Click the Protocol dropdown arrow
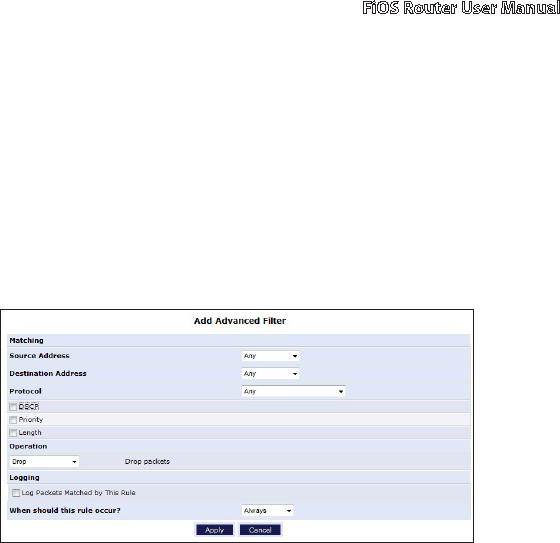The width and height of the screenshot is (560, 543). 341,392
